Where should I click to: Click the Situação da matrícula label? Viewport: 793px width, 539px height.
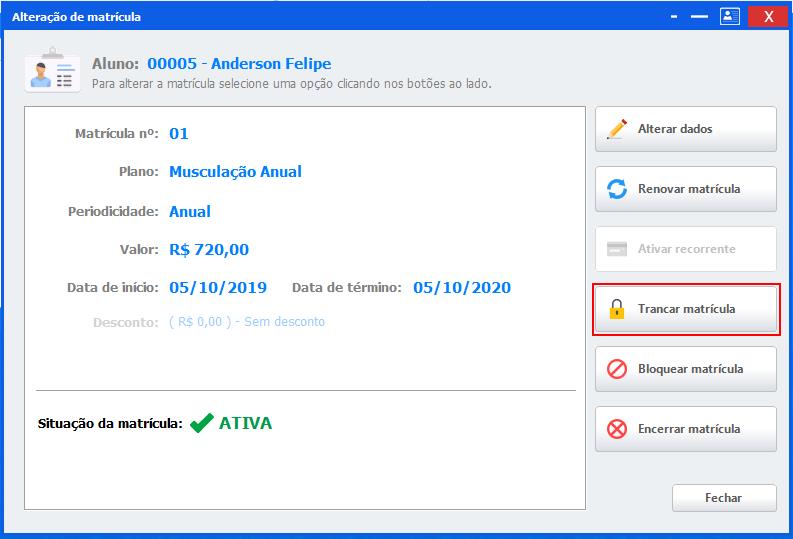coord(110,424)
